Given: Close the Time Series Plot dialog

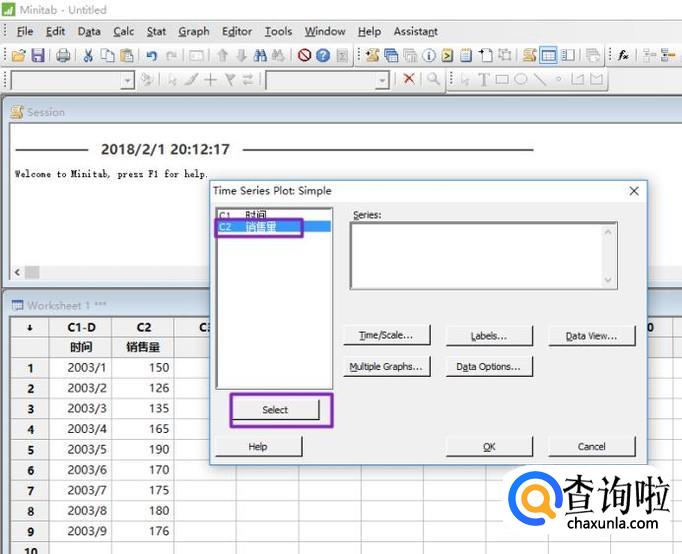Looking at the screenshot, I should click(x=634, y=191).
